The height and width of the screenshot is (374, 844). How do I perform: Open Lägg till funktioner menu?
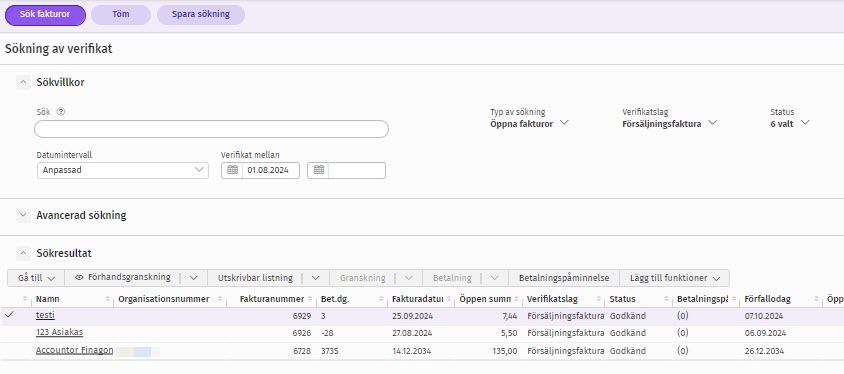(675, 278)
